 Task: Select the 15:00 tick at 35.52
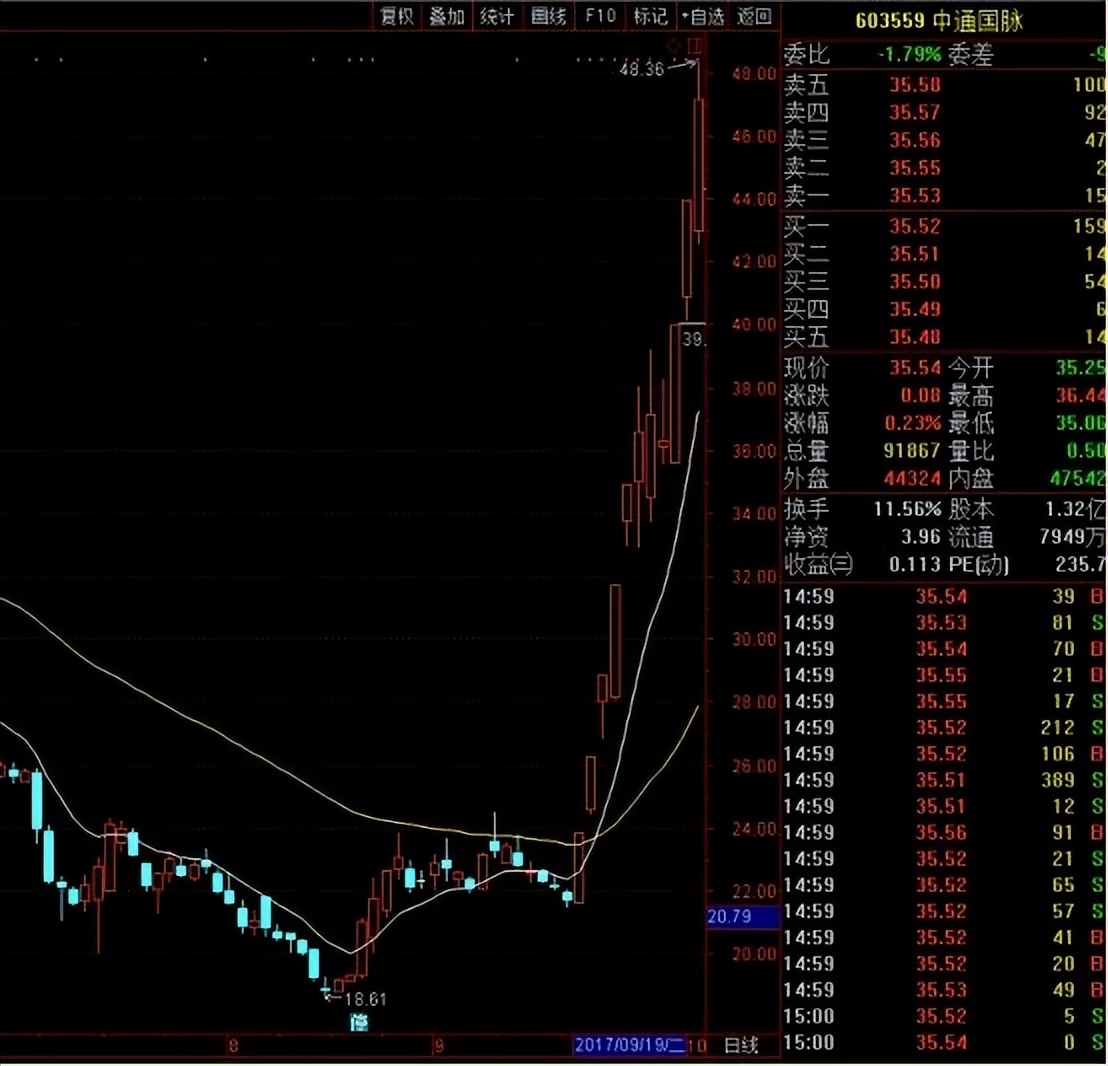coord(944,1016)
